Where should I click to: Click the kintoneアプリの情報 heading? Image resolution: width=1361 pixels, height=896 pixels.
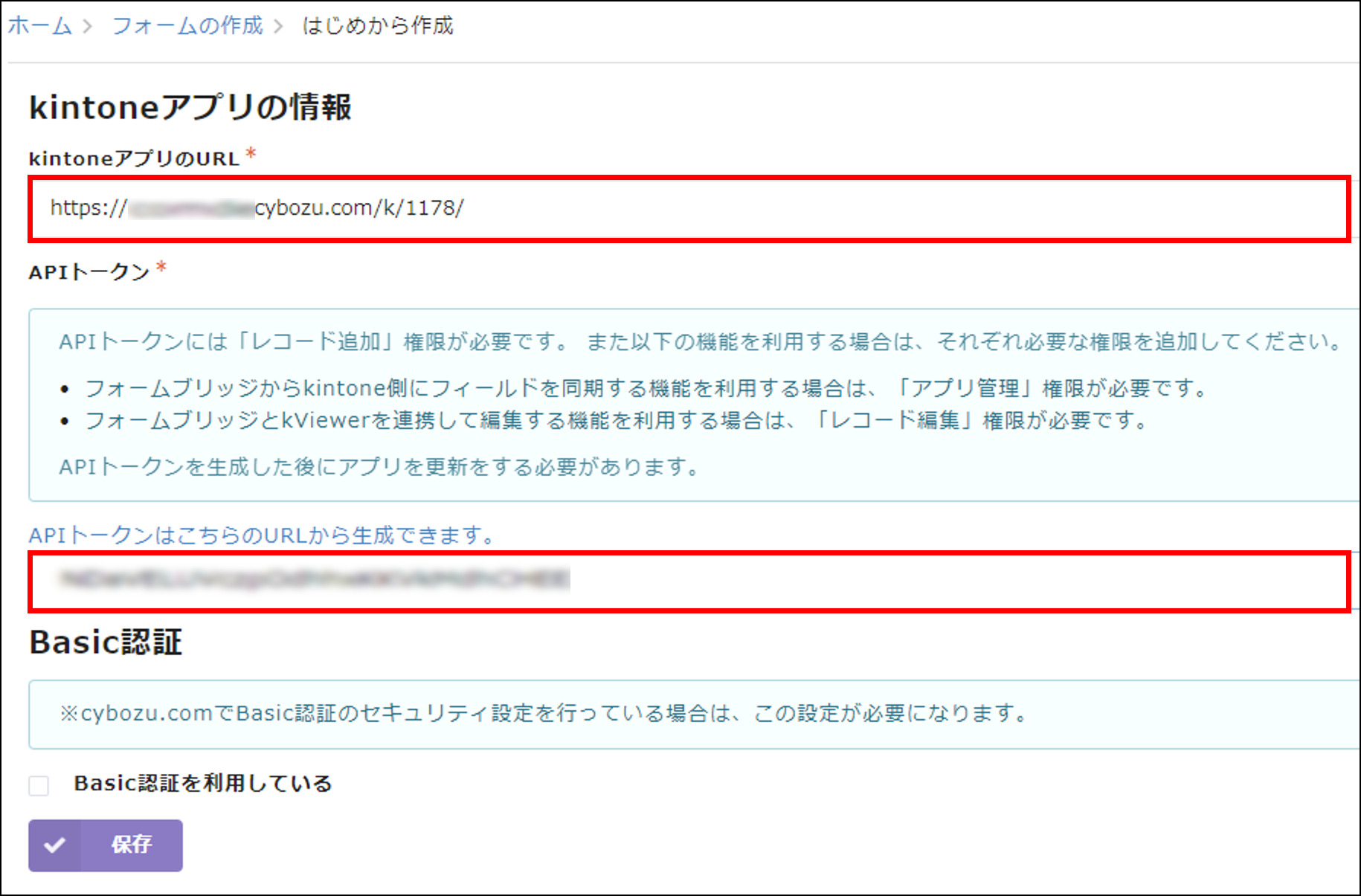coord(190,107)
